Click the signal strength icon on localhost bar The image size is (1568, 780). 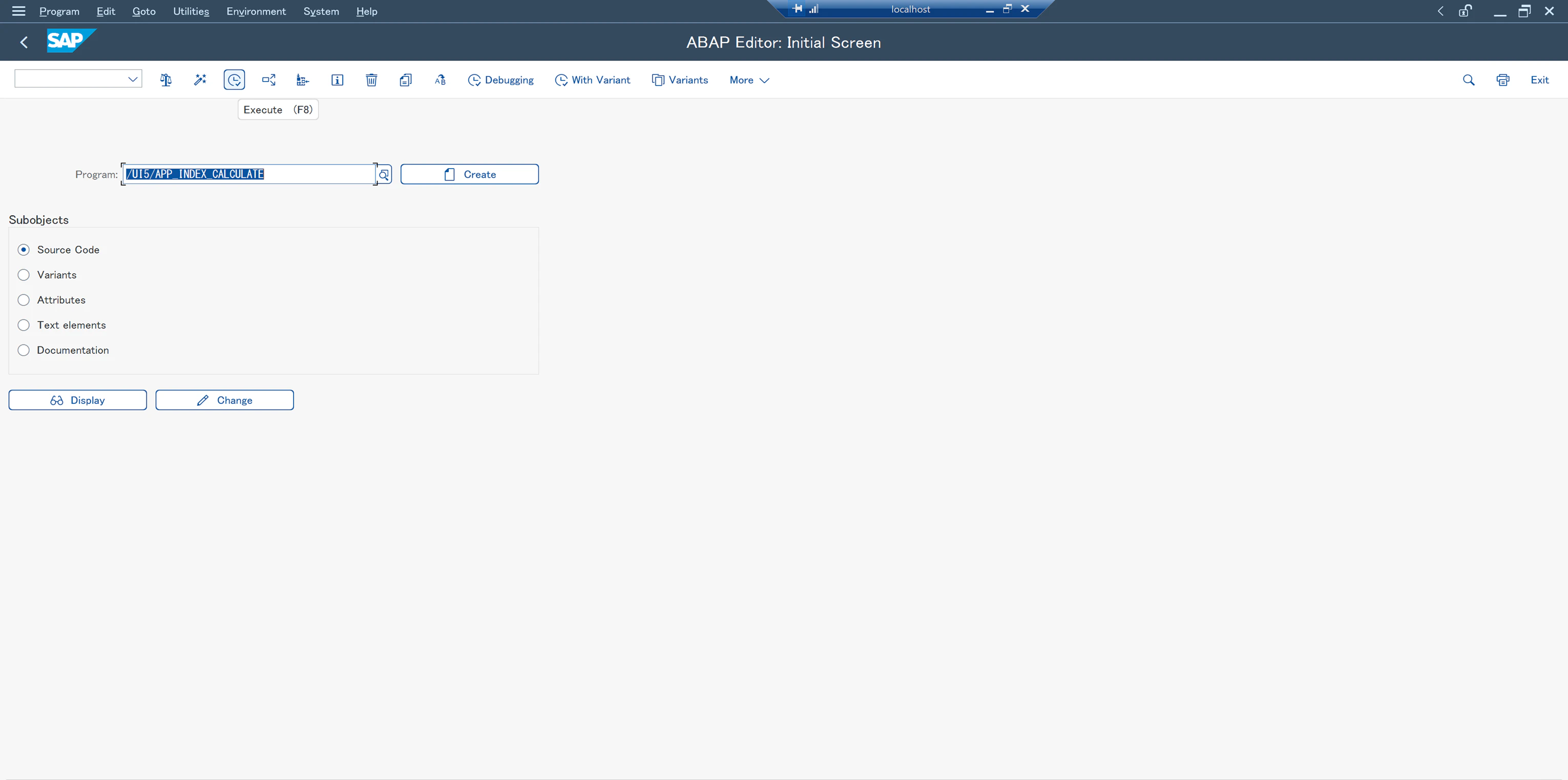(x=814, y=9)
